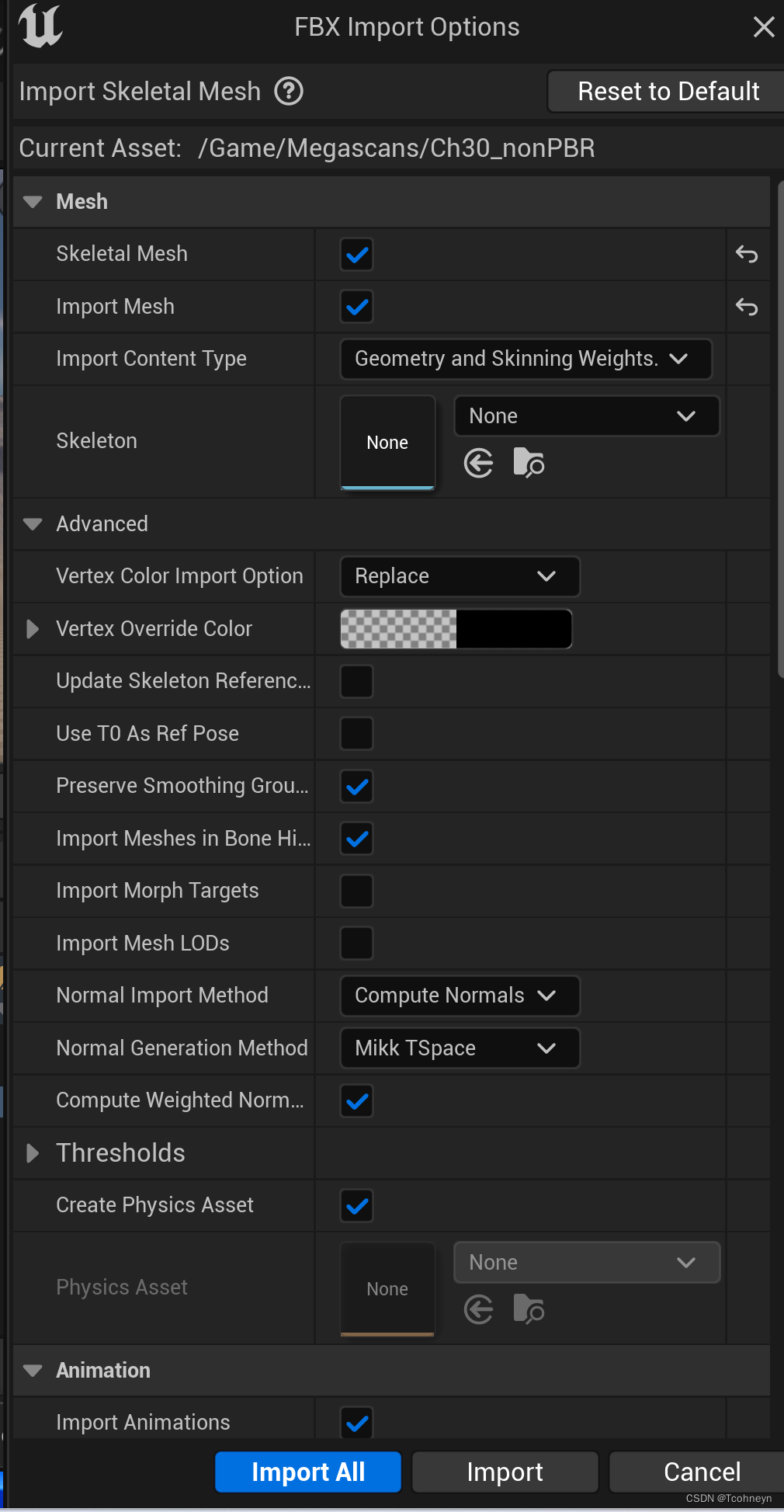Open Normal Import Method dropdown
Viewport: 784px width, 1512px height.
click(460, 996)
